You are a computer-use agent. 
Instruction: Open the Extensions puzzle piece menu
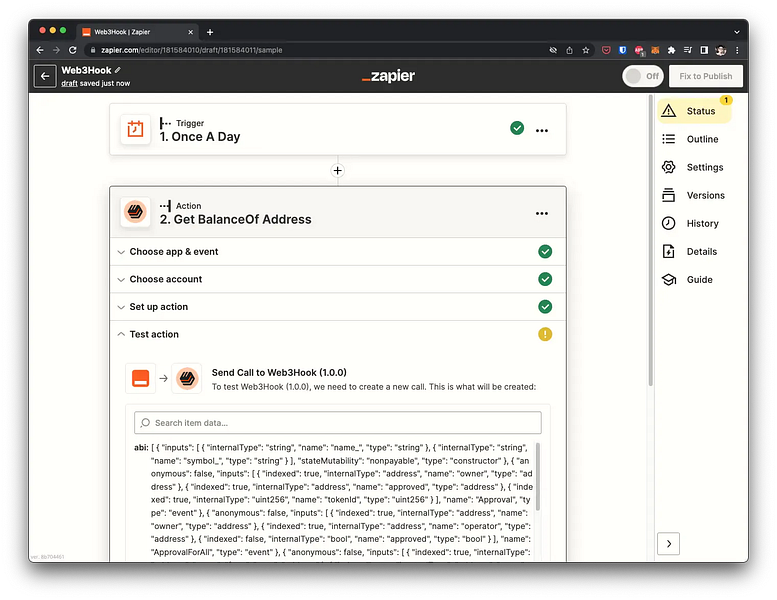[671, 50]
